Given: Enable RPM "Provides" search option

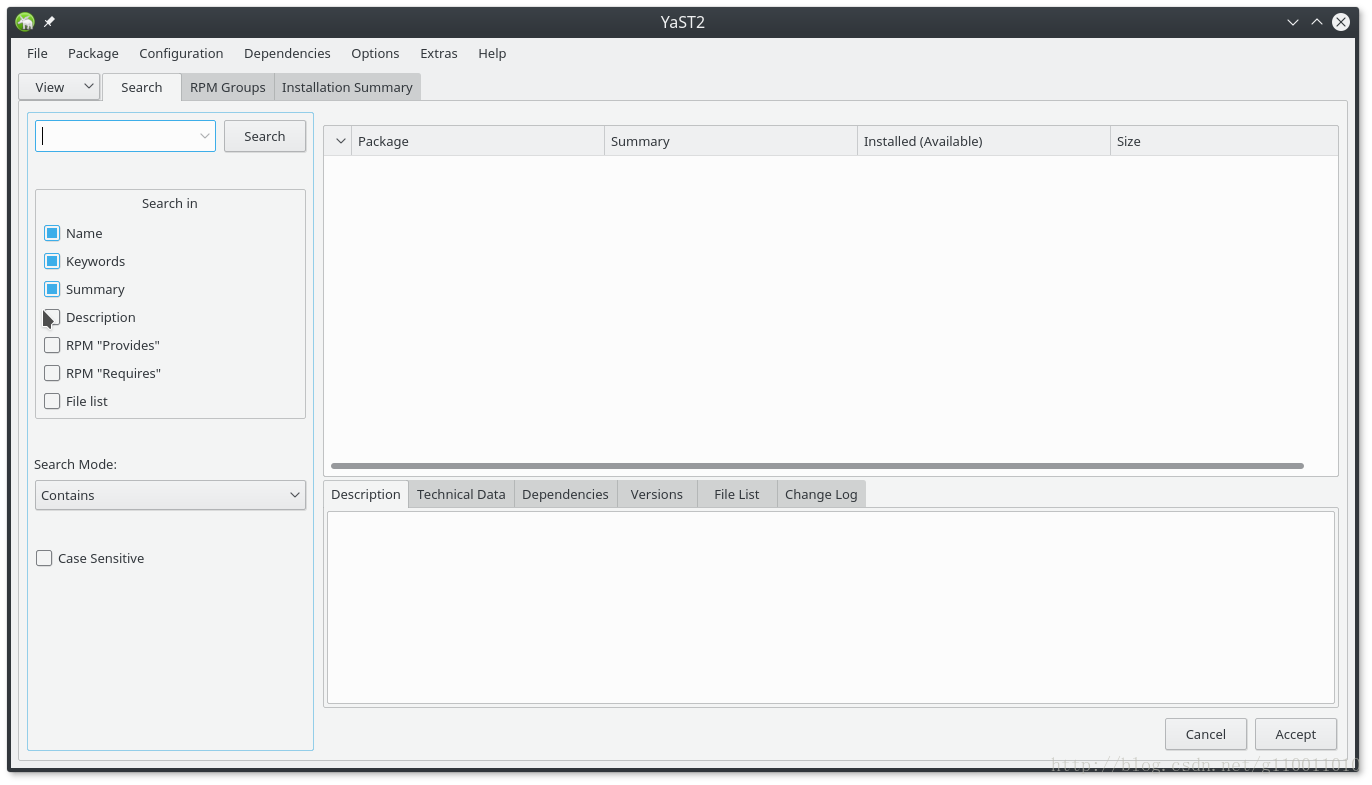Looking at the screenshot, I should pyautogui.click(x=52, y=345).
